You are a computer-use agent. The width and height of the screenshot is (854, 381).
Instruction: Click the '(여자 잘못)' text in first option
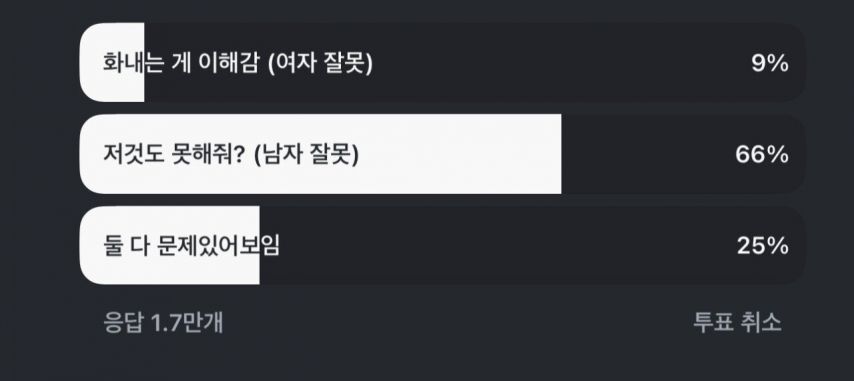(x=320, y=64)
